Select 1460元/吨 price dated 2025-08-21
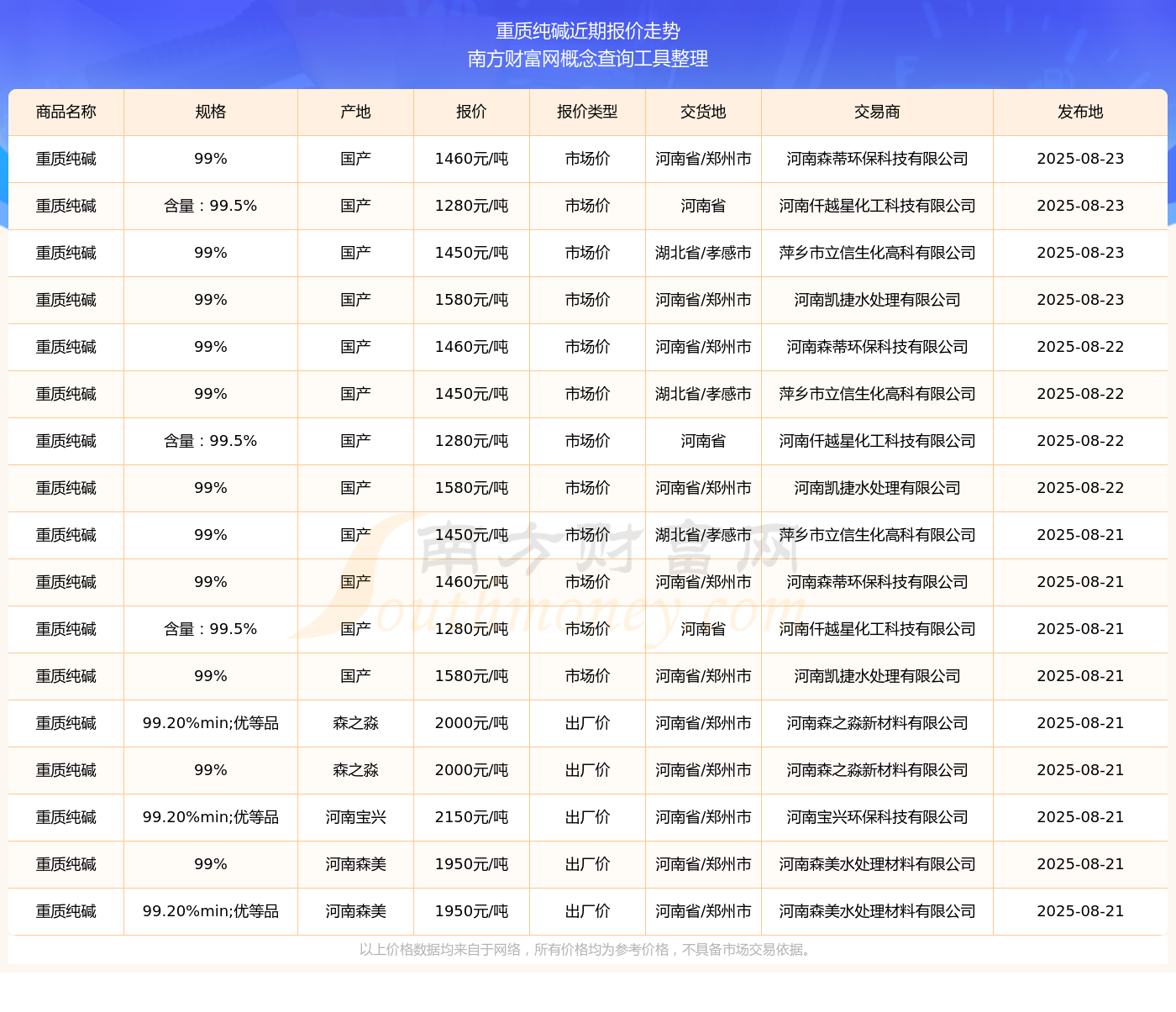This screenshot has height=1012, width=1176. point(472,582)
